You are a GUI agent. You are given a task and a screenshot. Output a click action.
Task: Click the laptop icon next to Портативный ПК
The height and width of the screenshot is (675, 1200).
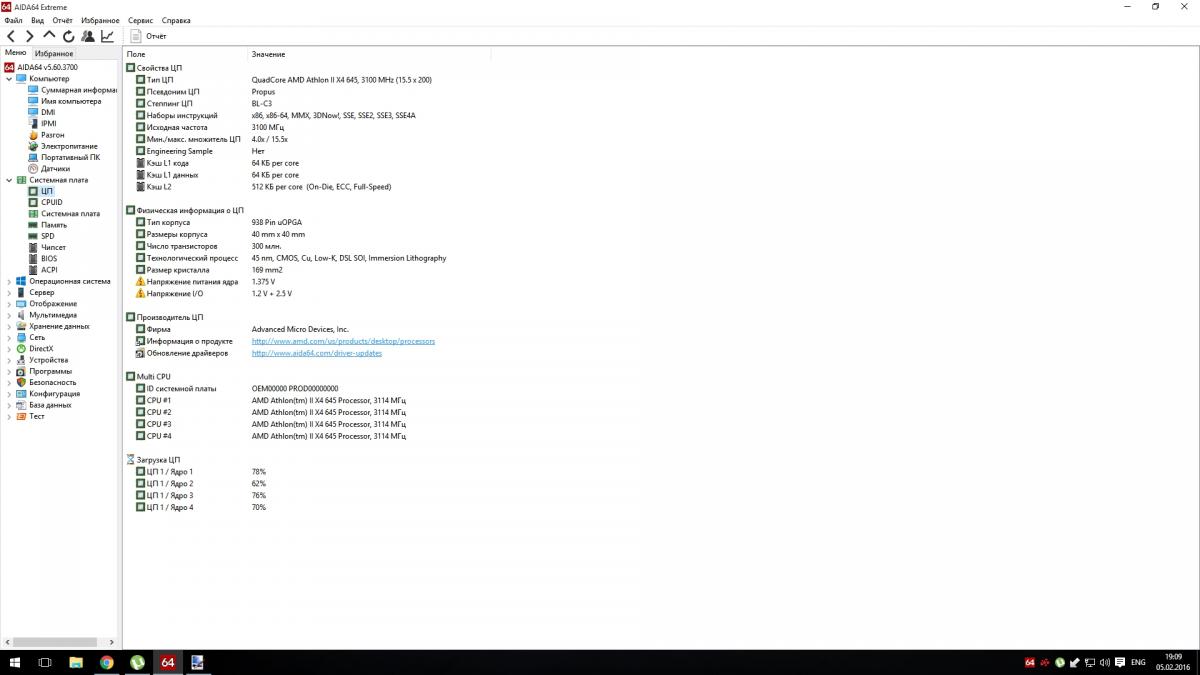point(33,157)
